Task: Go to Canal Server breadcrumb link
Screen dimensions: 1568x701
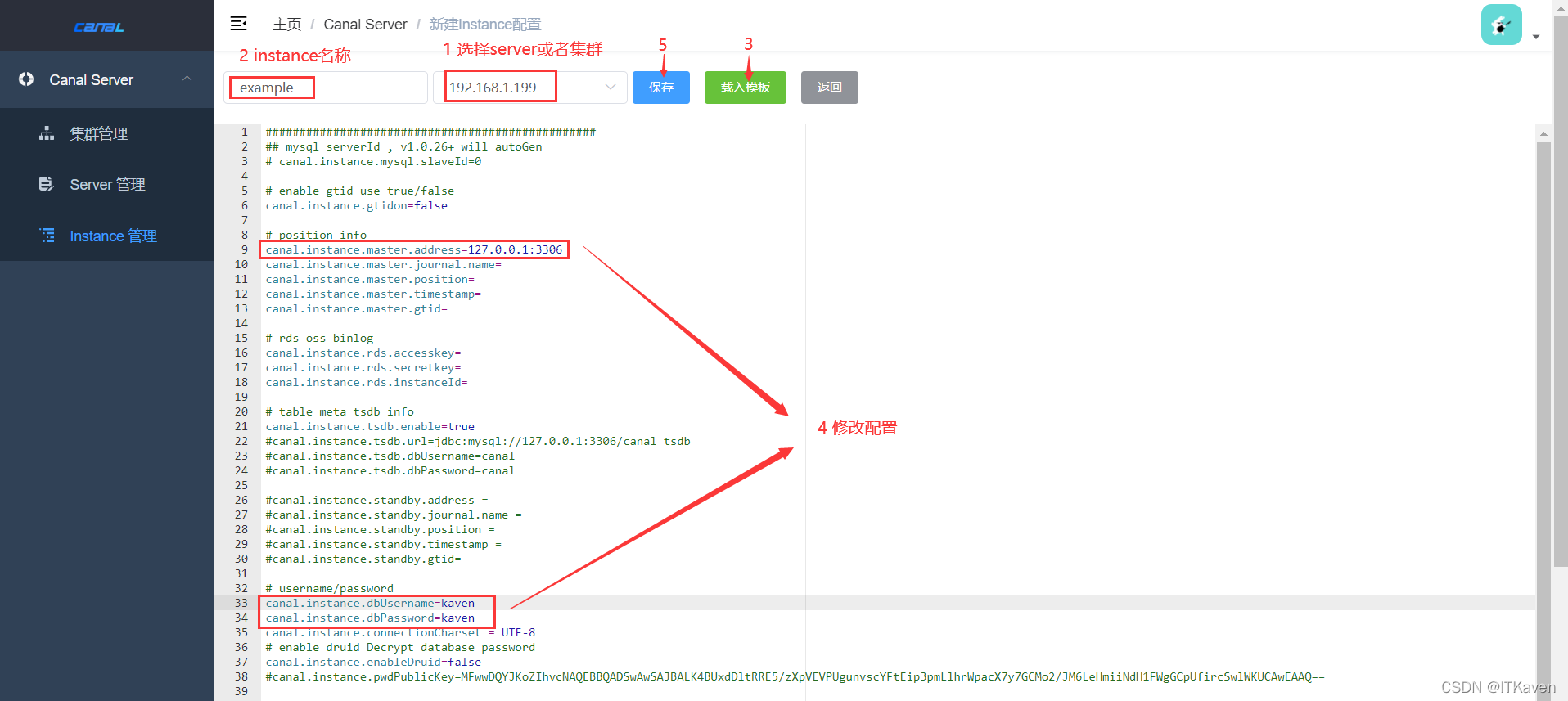Action: [365, 25]
